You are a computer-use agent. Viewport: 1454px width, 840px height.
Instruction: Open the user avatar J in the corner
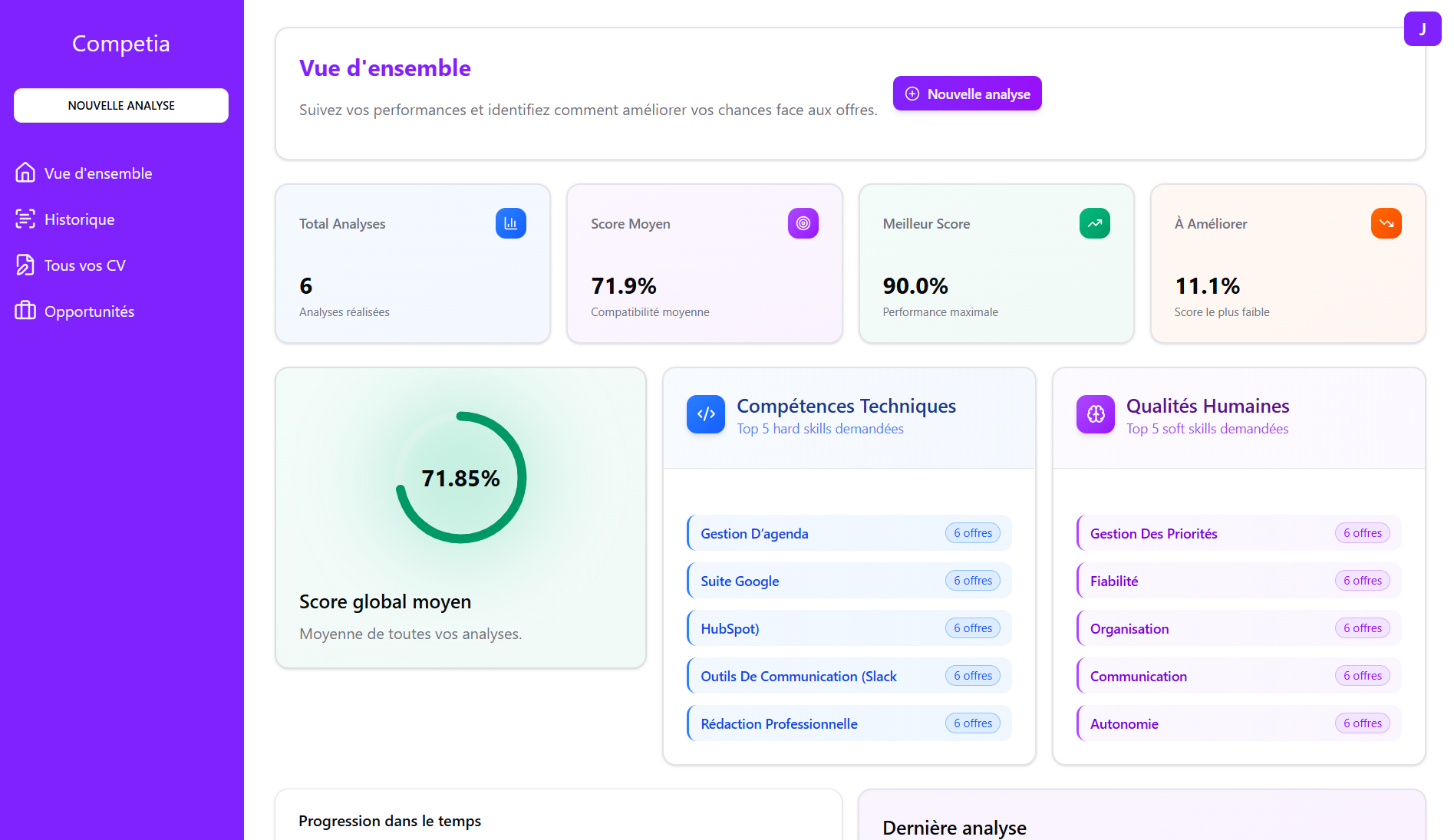[x=1422, y=29]
